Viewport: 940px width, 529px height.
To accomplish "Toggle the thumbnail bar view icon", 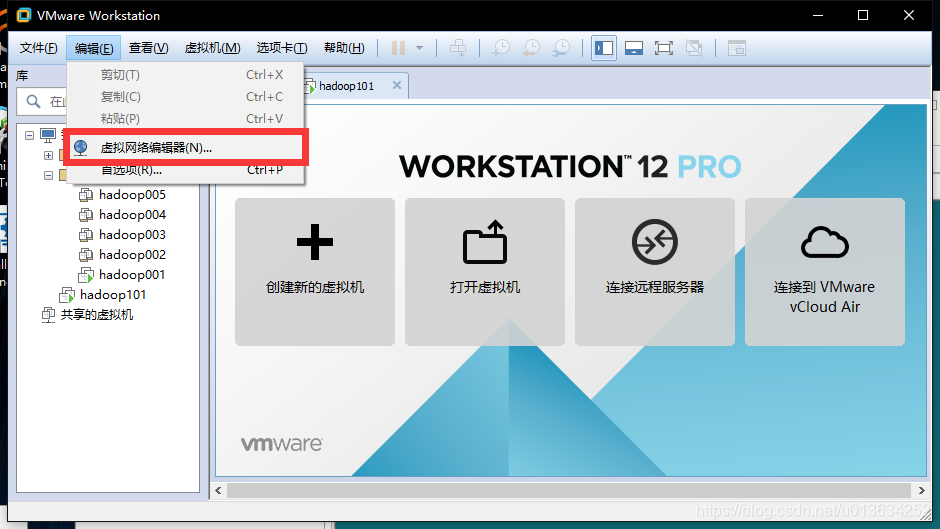I will [x=634, y=48].
